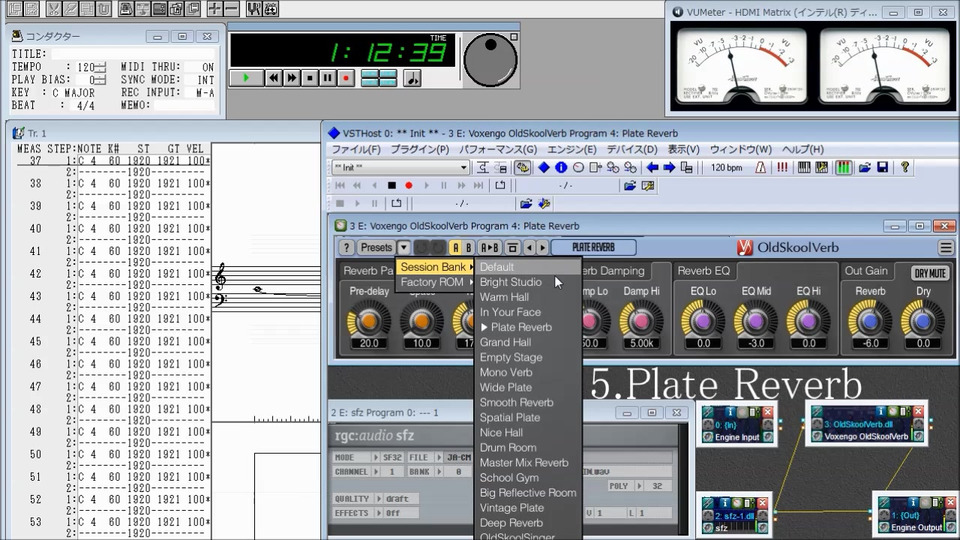Viewport: 960px width, 540px height.
Task: Open the デバイス(D) menu
Action: (632, 149)
